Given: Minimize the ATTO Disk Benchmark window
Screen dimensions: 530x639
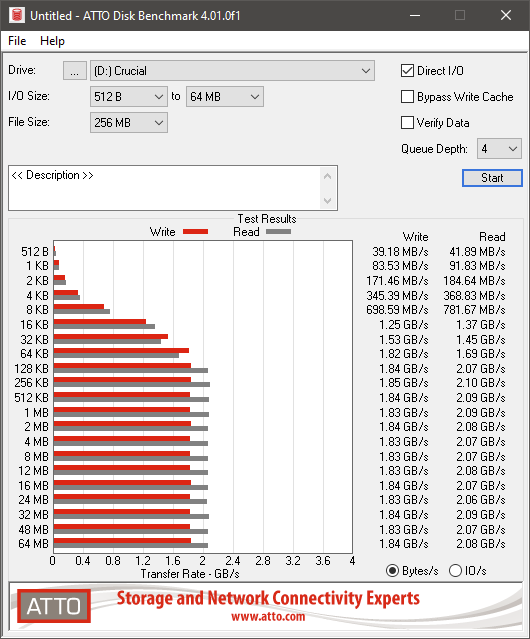Looking at the screenshot, I should click(415, 15).
